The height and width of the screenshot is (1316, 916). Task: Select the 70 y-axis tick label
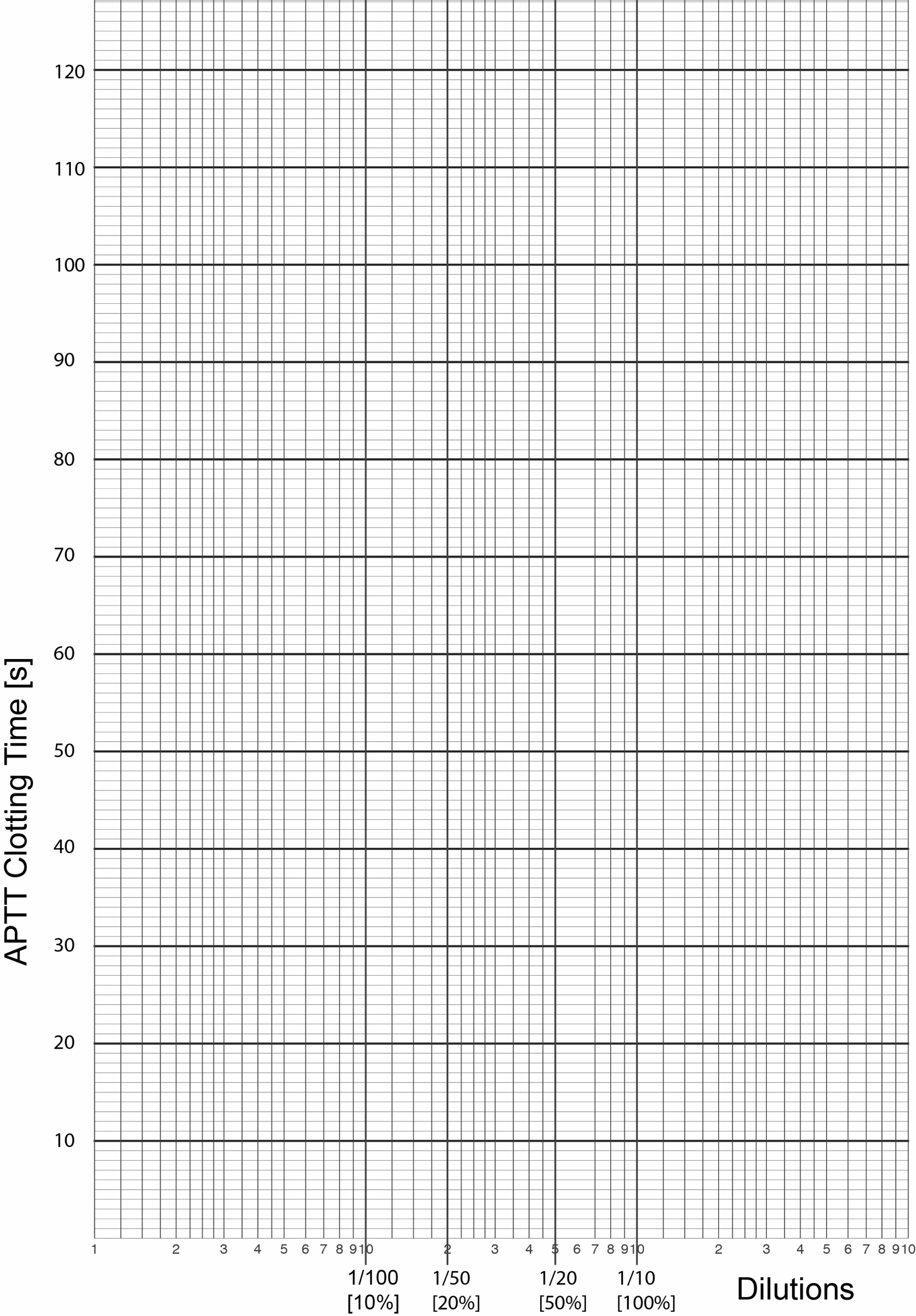(x=64, y=555)
